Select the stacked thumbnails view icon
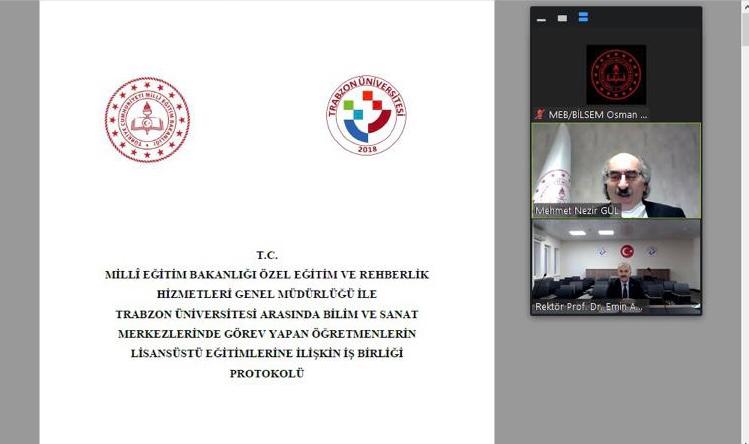749x444 pixels. point(583,18)
